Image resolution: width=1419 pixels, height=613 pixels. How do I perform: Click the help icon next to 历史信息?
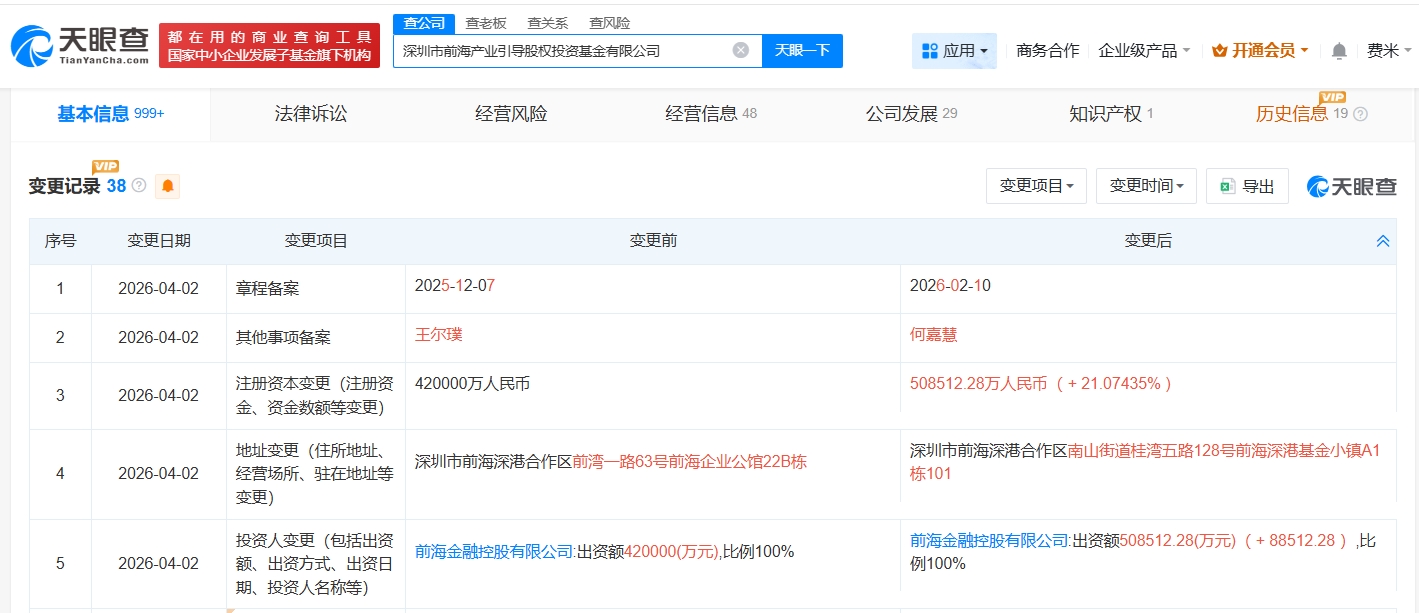[x=1360, y=114]
